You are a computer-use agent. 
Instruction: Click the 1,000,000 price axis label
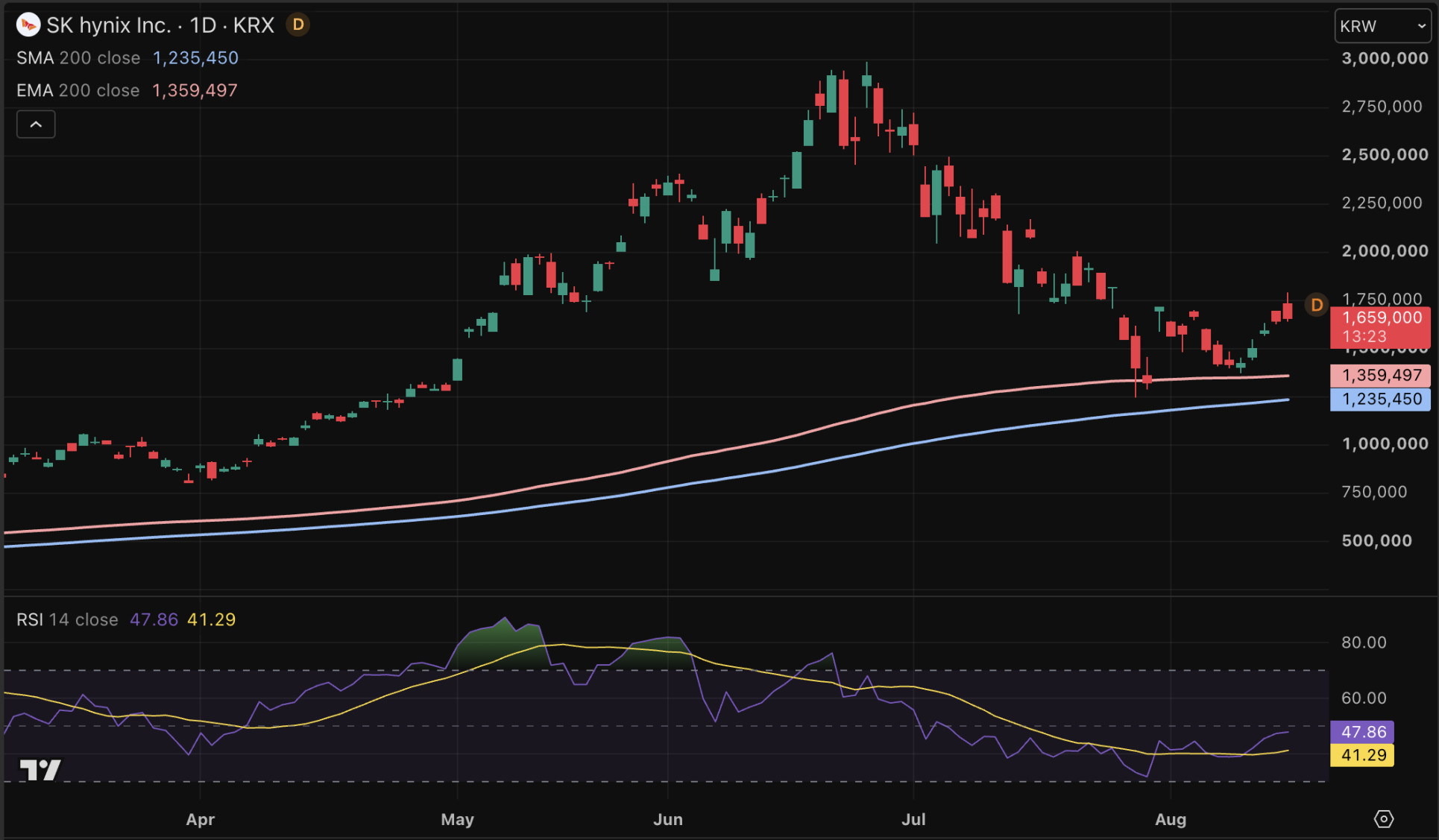coord(1385,444)
